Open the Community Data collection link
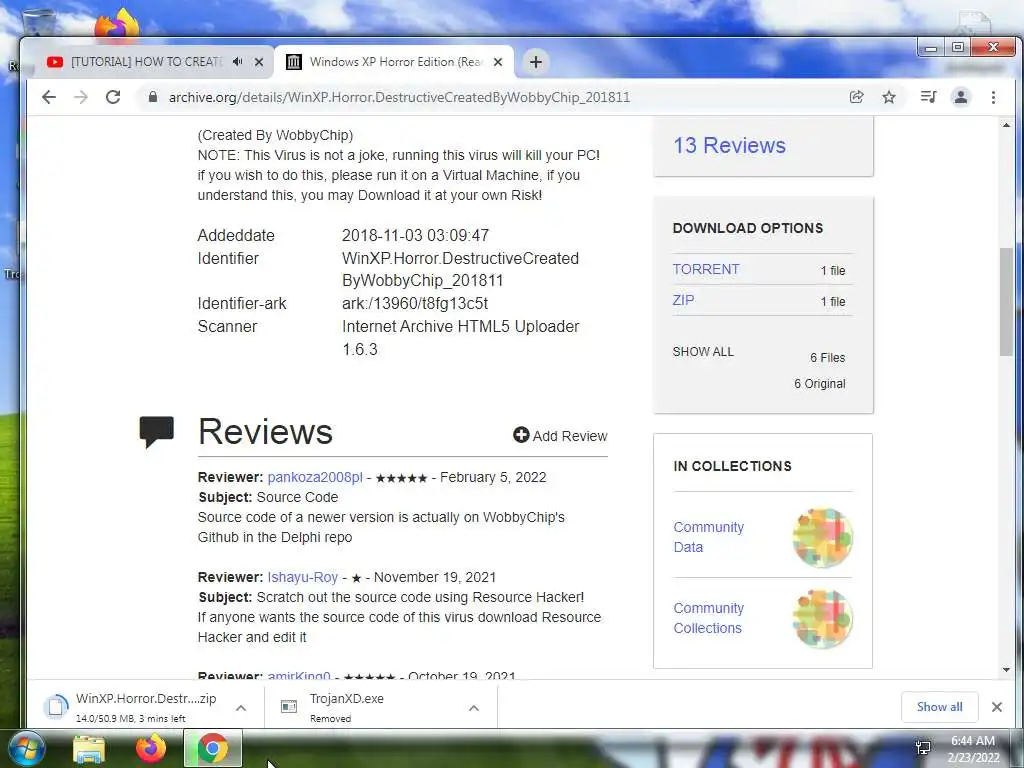Screen dimensions: 1024x768 (x=709, y=537)
